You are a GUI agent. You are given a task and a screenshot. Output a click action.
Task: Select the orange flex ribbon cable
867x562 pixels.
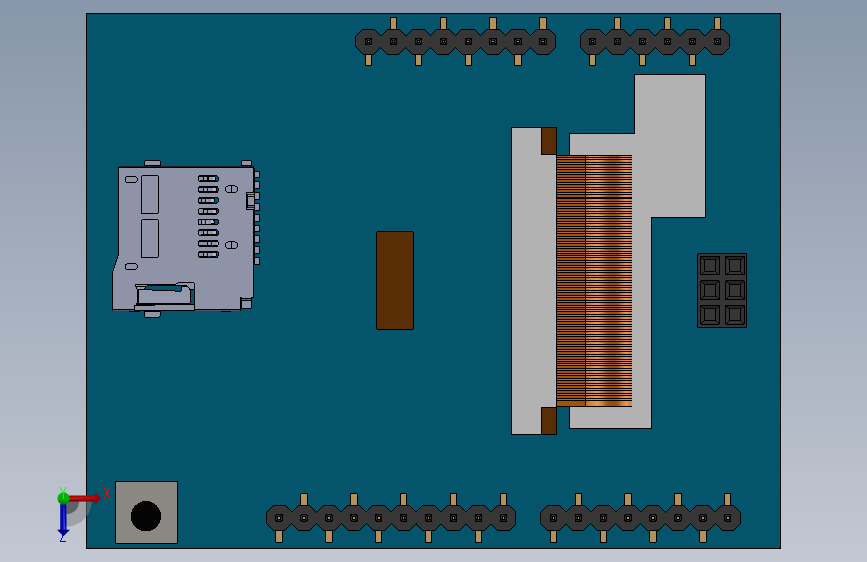point(594,281)
